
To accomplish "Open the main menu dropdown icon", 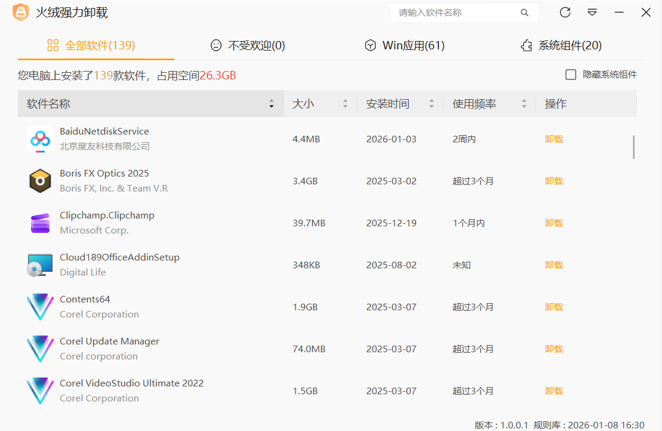I will 592,12.
